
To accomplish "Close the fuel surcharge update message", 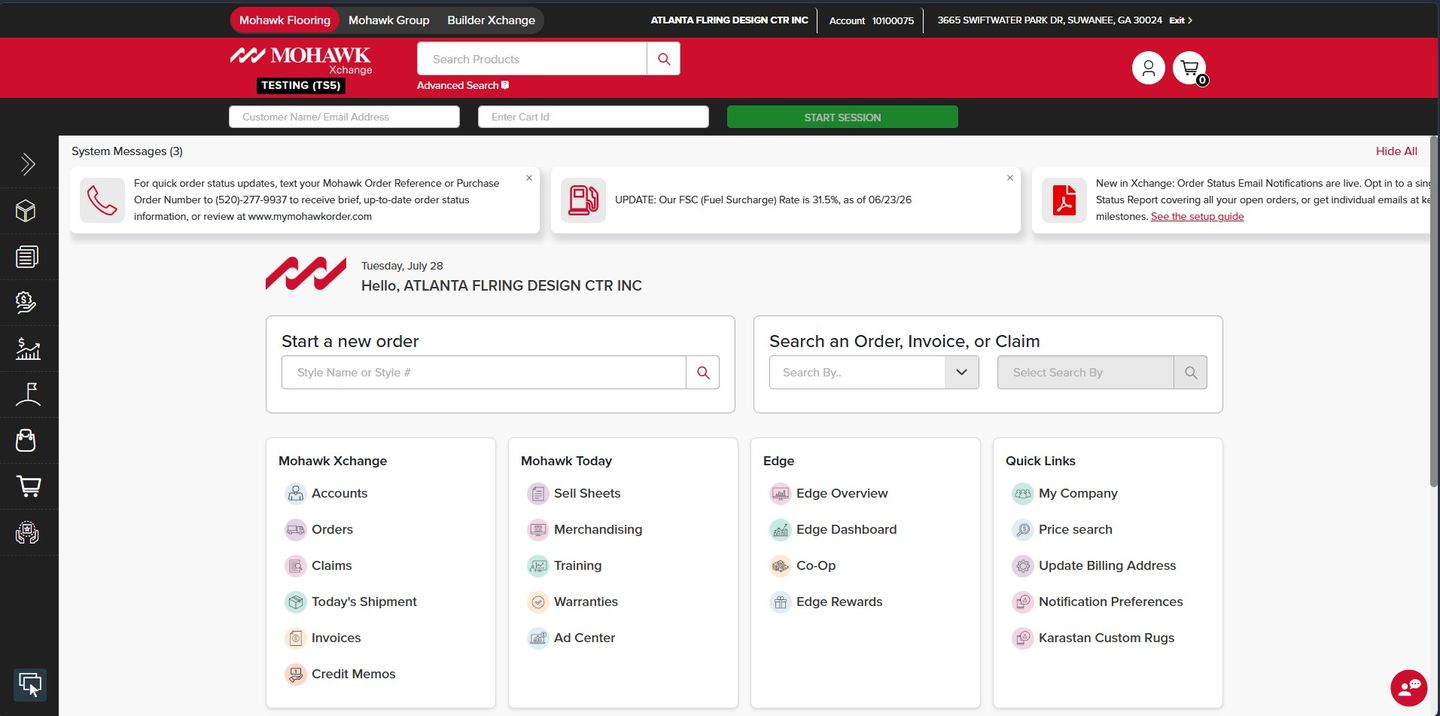I will [1010, 178].
